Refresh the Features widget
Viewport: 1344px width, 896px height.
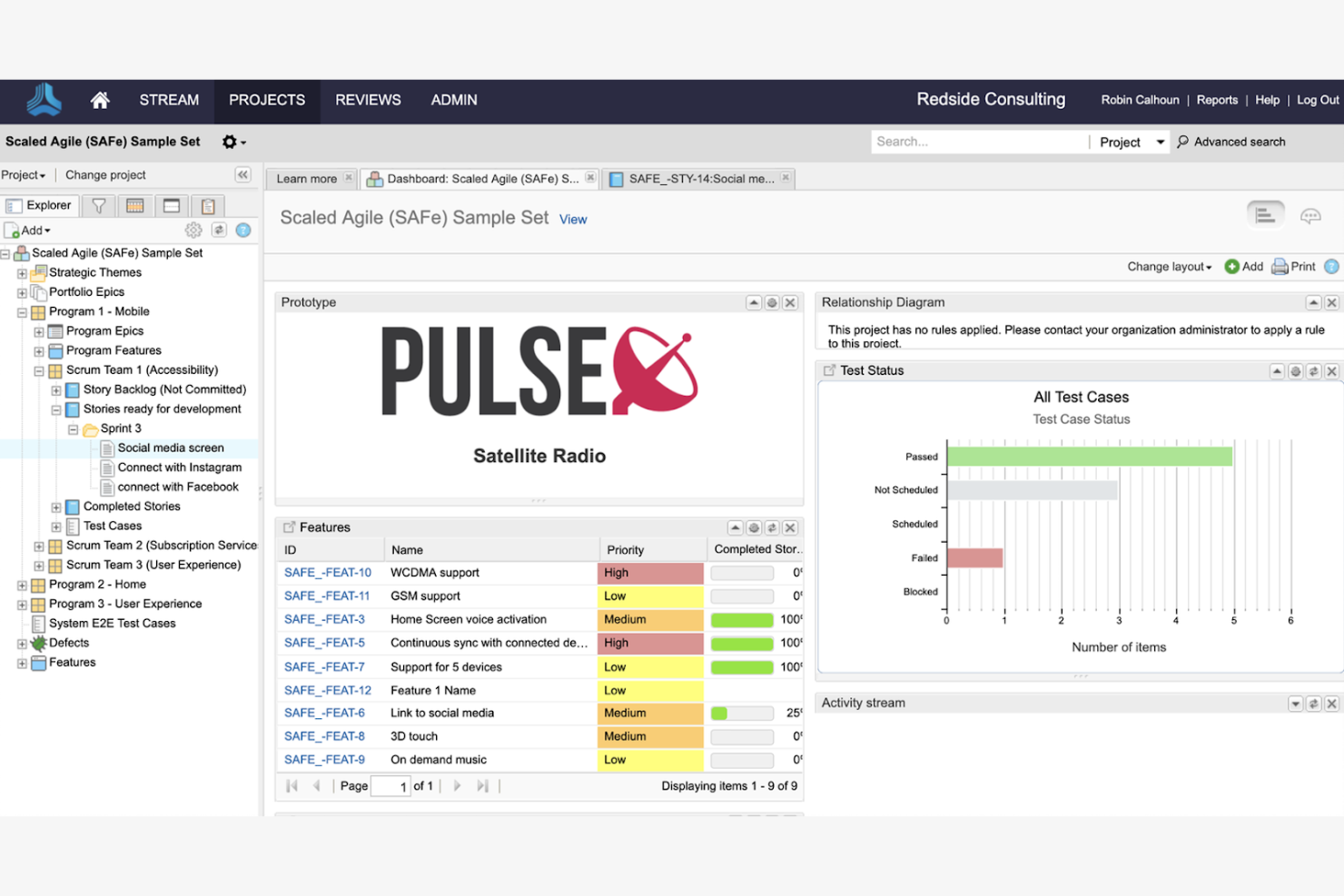click(772, 528)
